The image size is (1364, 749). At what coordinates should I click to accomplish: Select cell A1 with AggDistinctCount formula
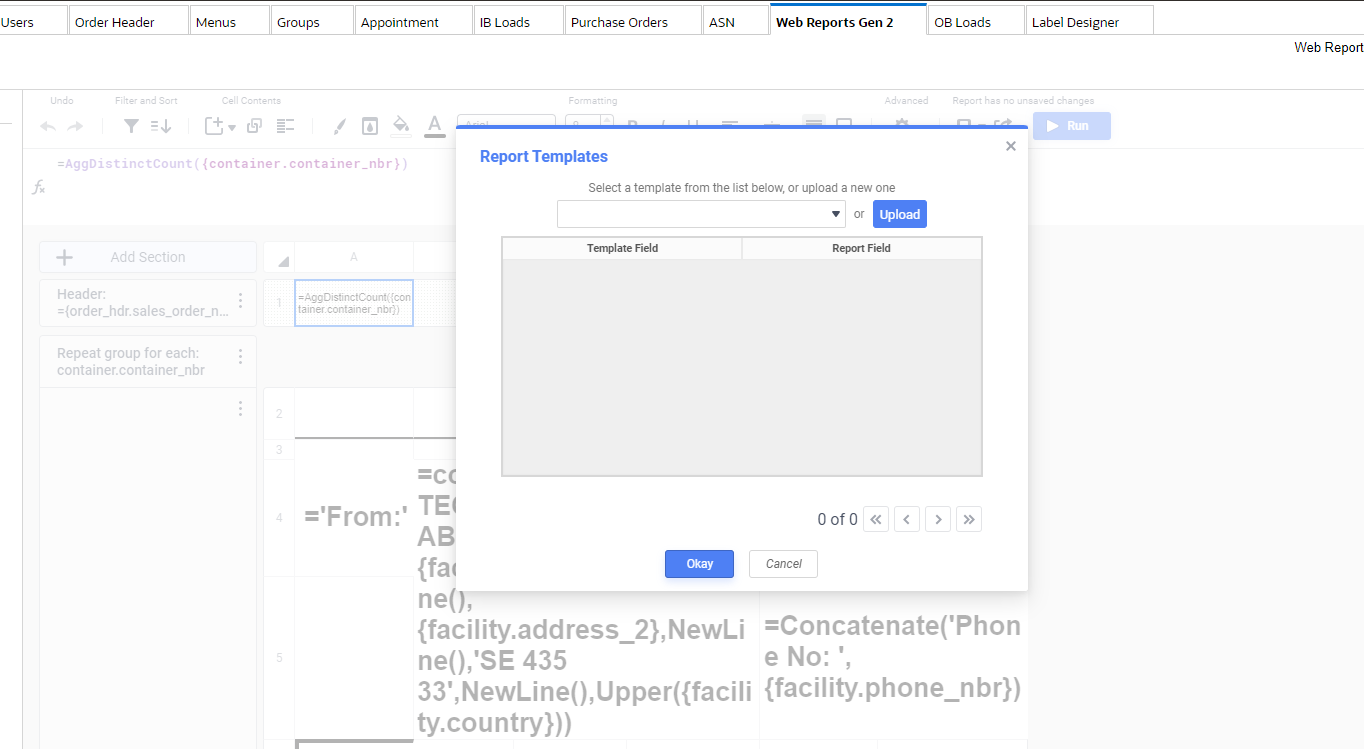coord(354,303)
